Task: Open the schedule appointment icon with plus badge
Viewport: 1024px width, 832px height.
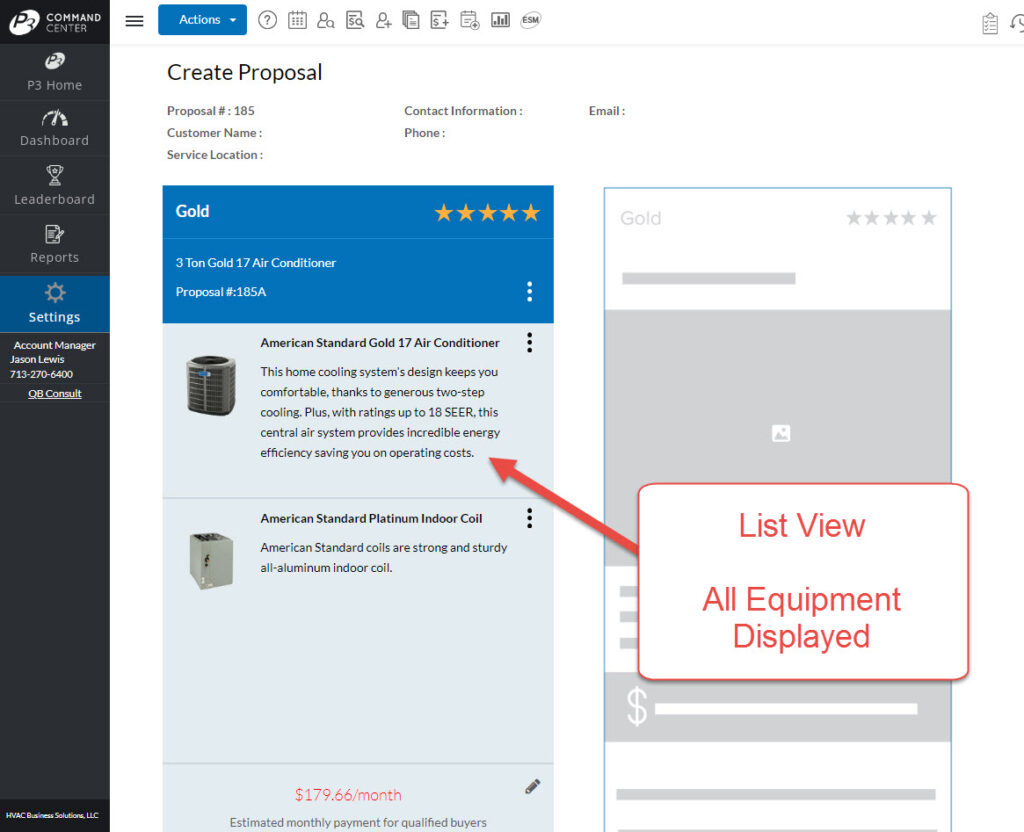Action: pyautogui.click(x=468, y=19)
